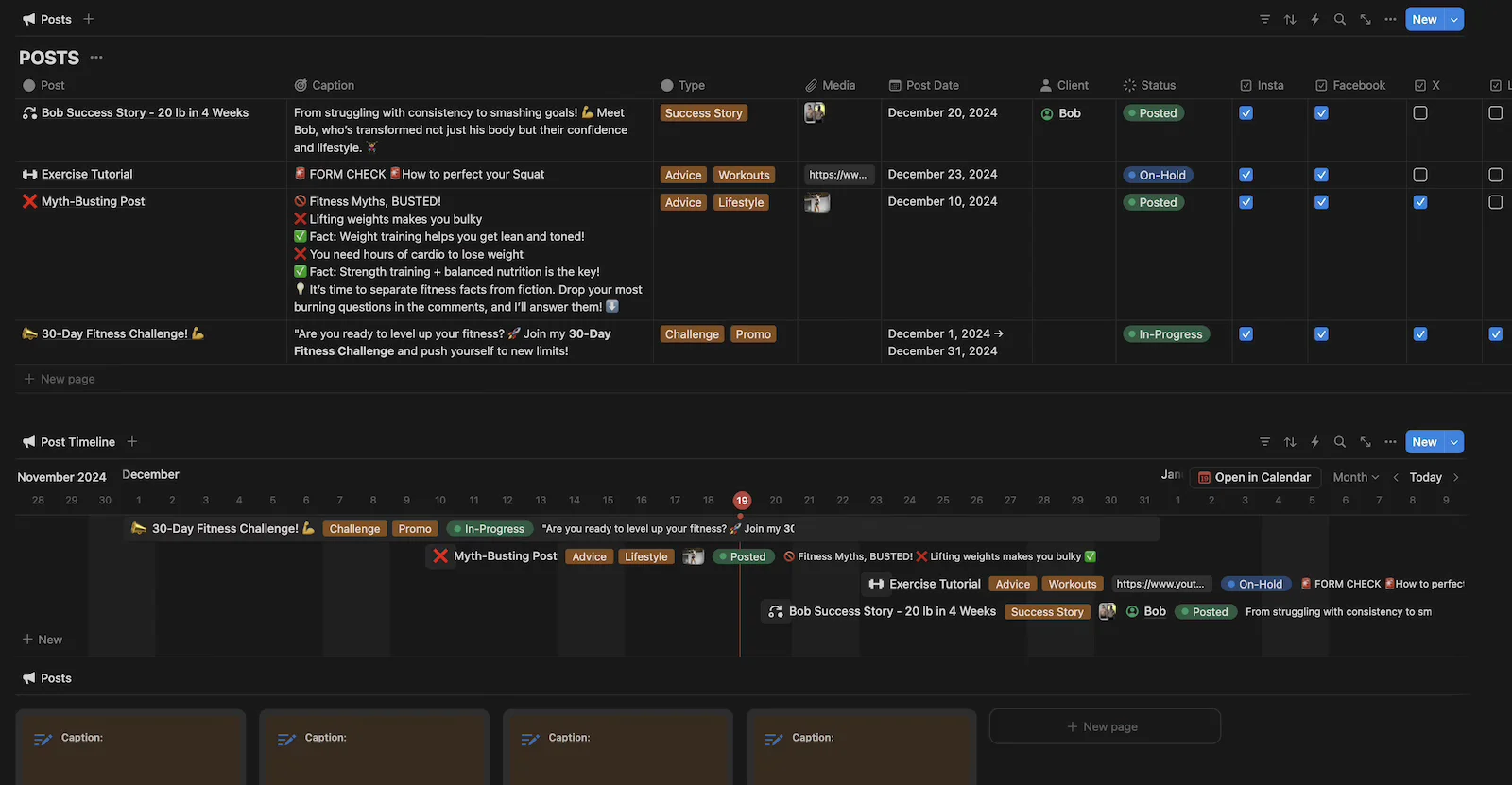The height and width of the screenshot is (785, 1512).
Task: Click the search icon in Posts toolbar
Action: click(1340, 19)
